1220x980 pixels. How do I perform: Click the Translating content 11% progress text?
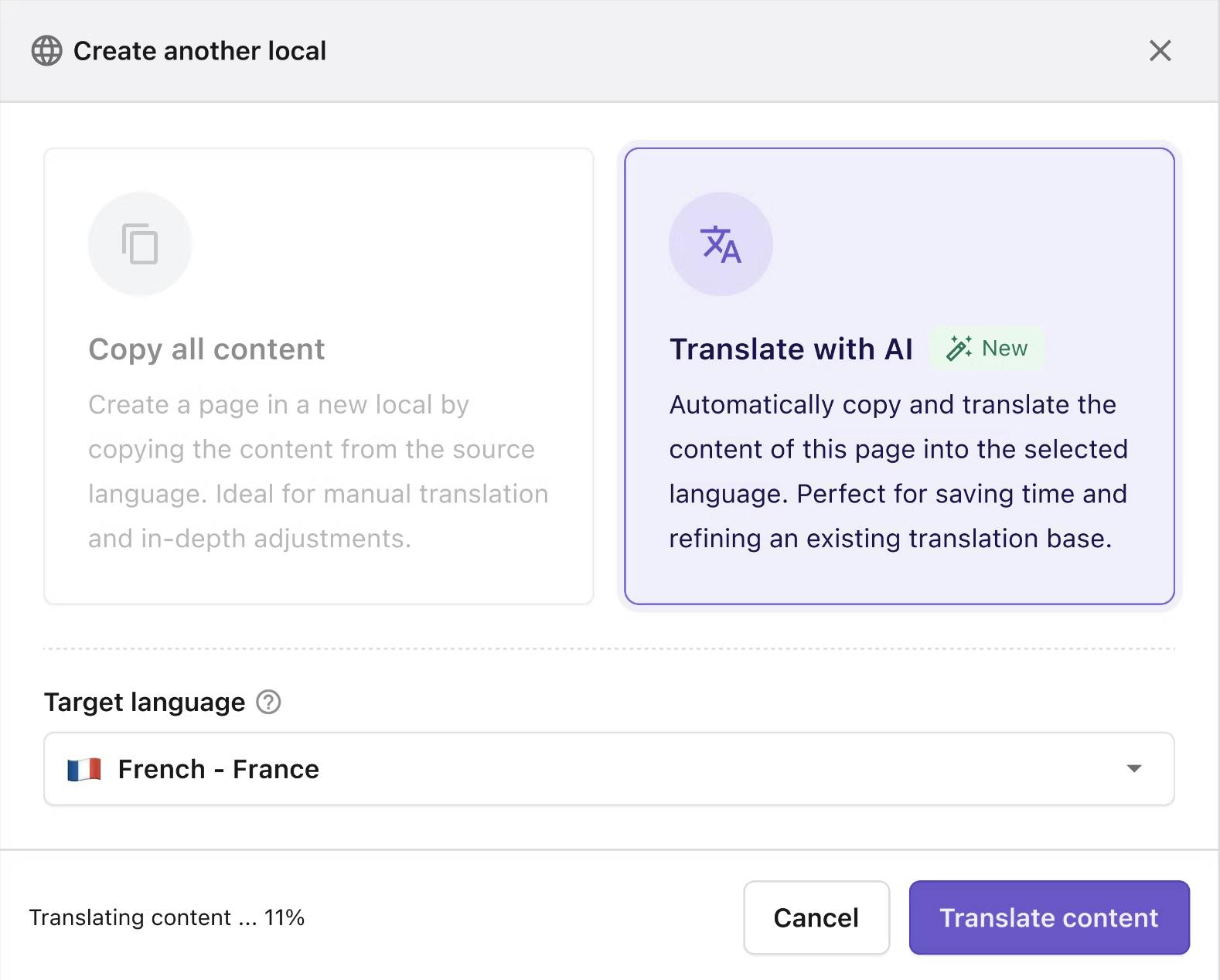click(x=167, y=917)
